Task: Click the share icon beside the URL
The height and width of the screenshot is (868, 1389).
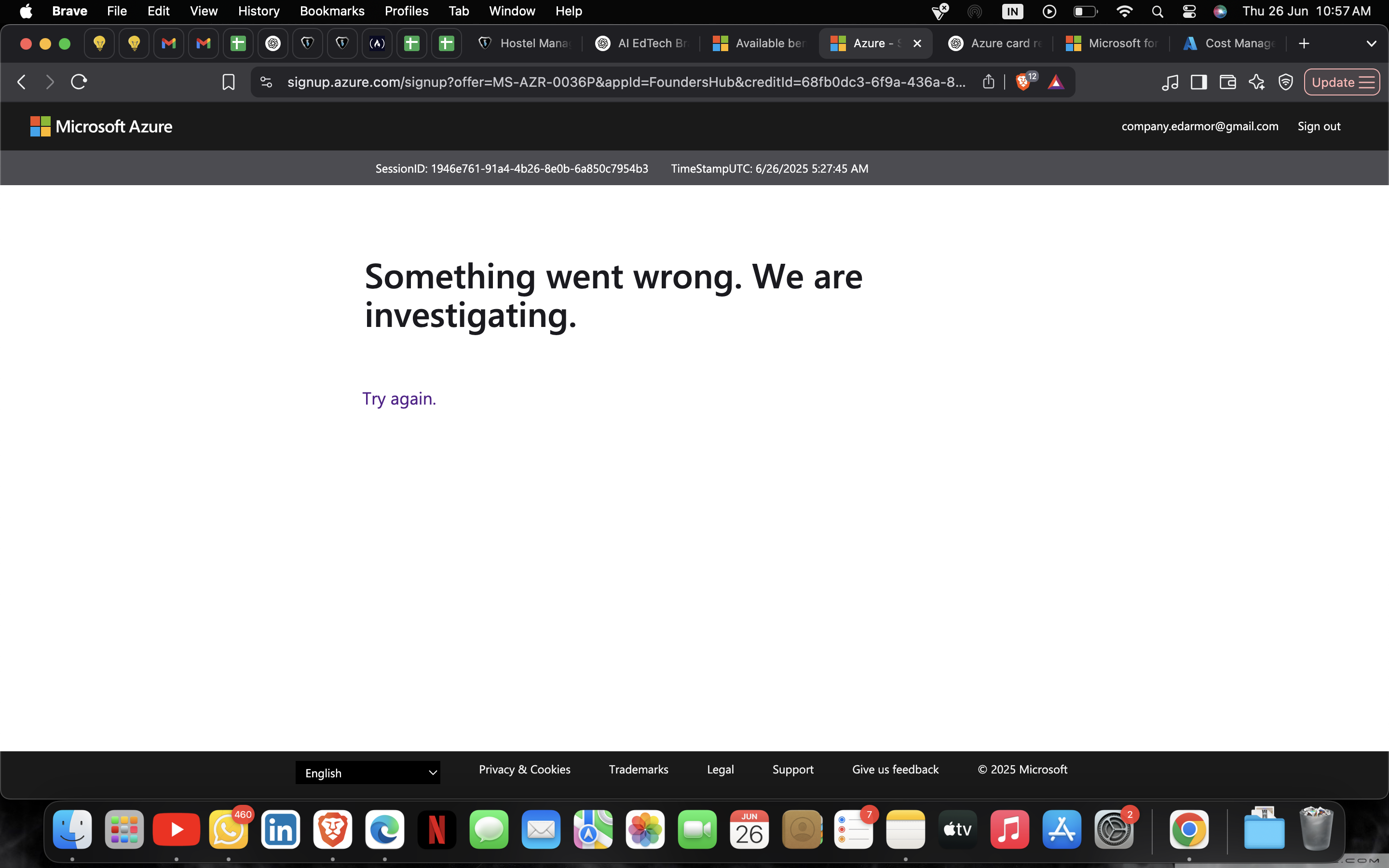Action: pos(988,81)
